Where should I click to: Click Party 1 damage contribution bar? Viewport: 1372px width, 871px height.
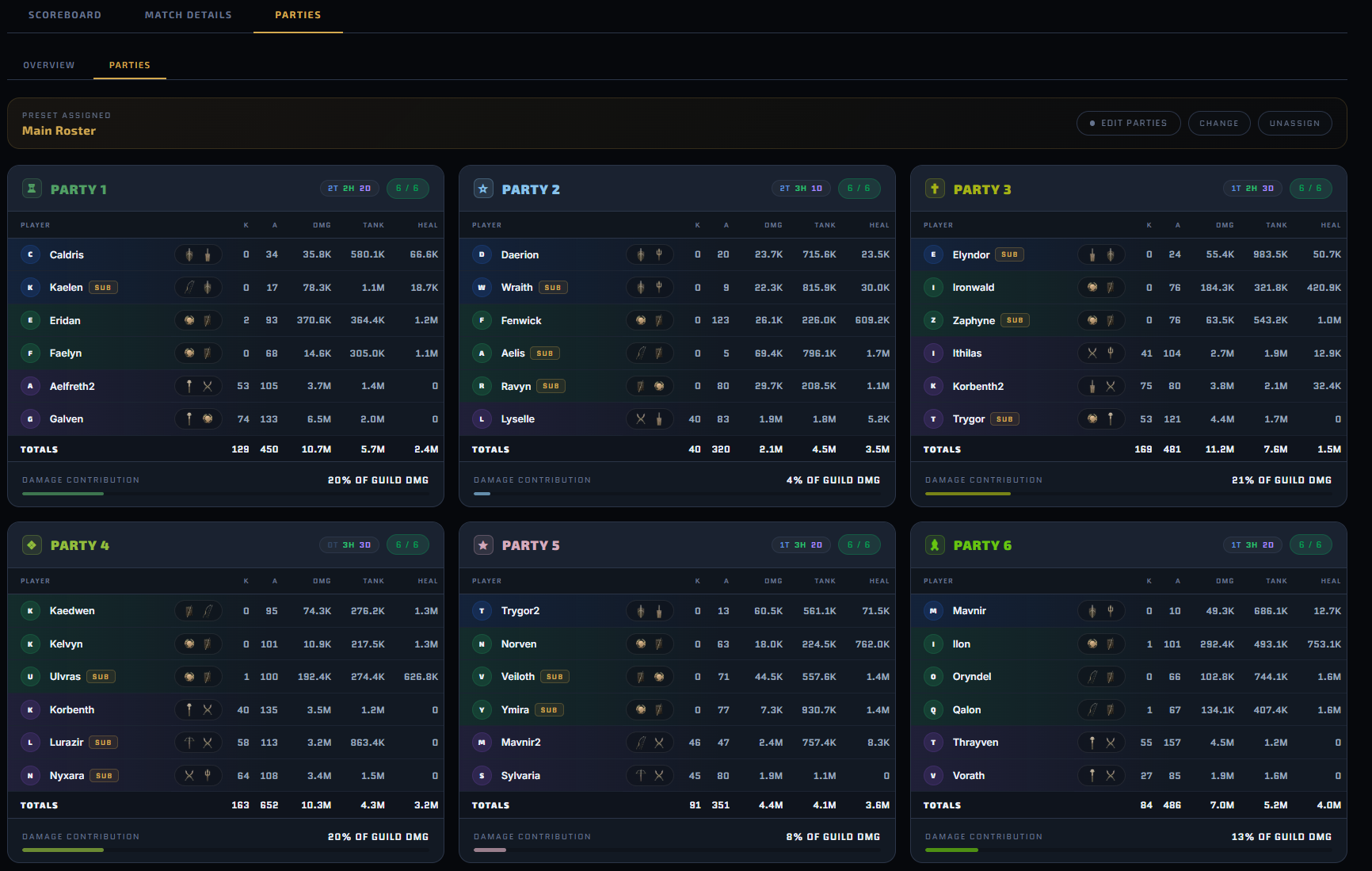226,494
